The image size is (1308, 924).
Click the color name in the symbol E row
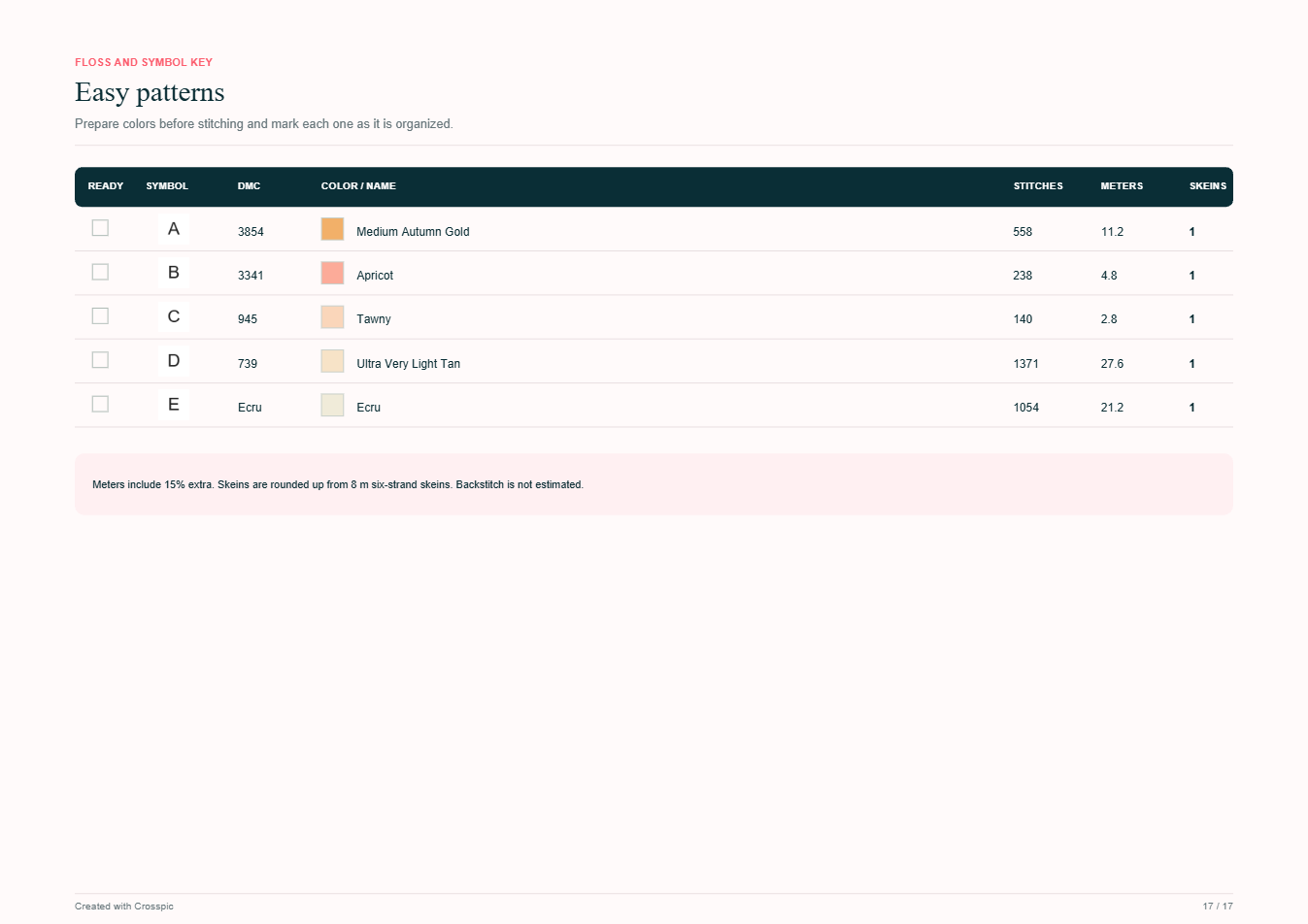point(368,408)
